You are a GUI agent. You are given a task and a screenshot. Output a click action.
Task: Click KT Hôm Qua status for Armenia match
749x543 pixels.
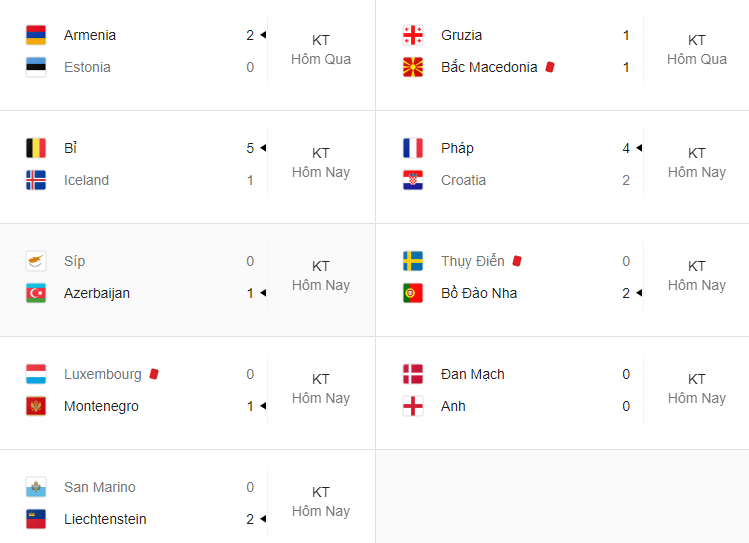point(321,50)
